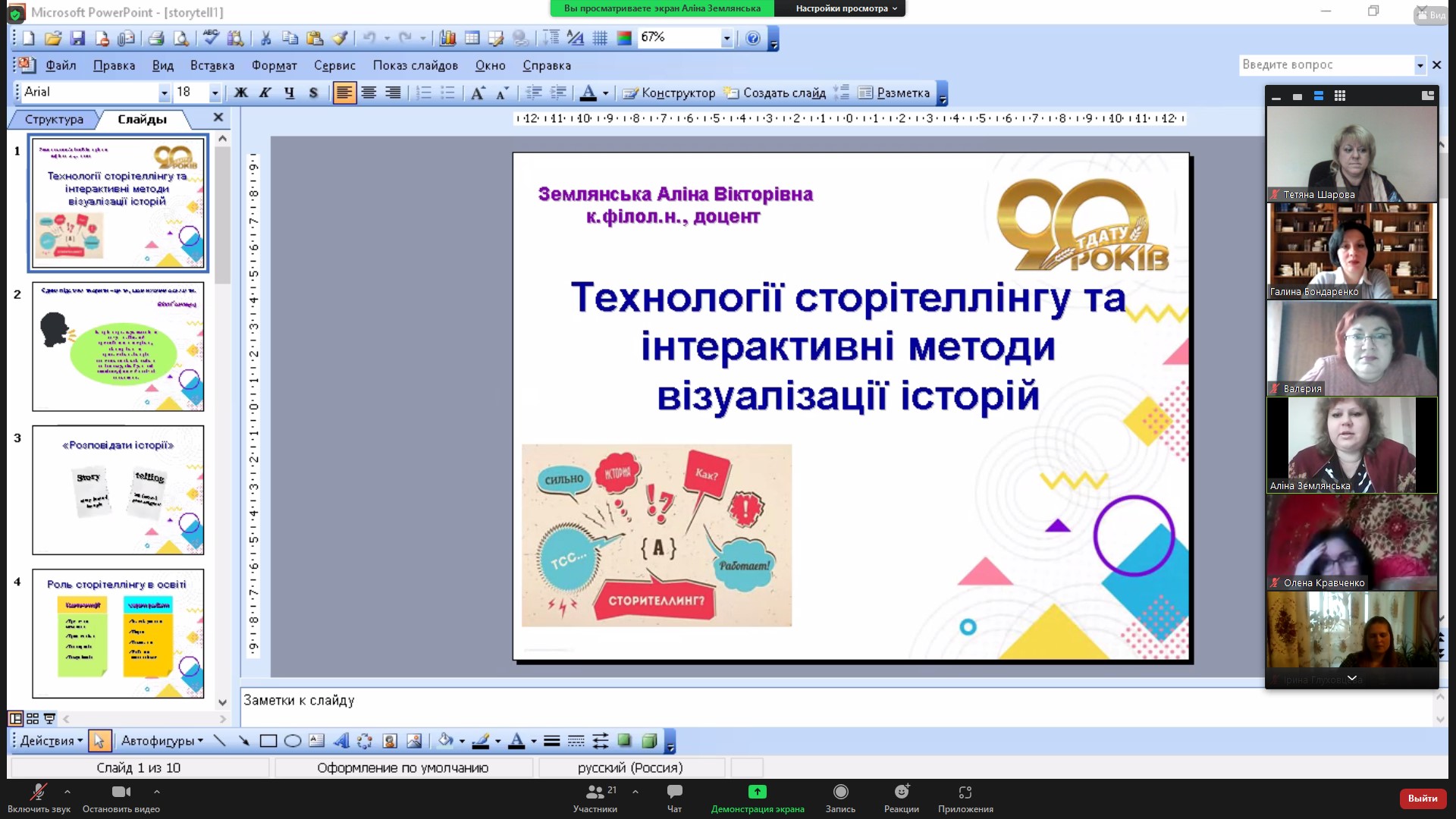
Task: Open the 67% zoom level dropdown
Action: [x=726, y=38]
